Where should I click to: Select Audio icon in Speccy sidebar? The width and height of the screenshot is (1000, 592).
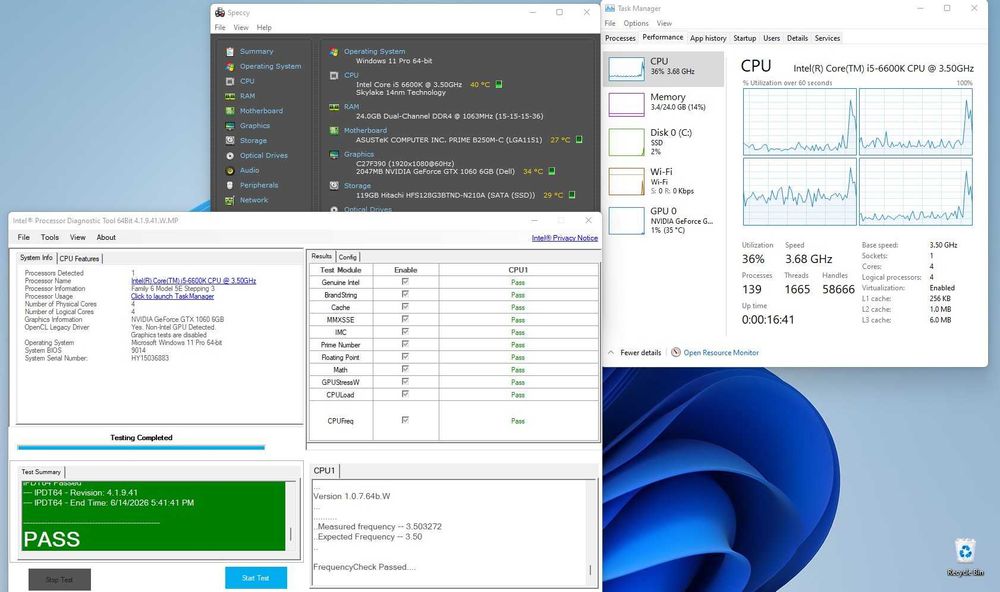(230, 170)
